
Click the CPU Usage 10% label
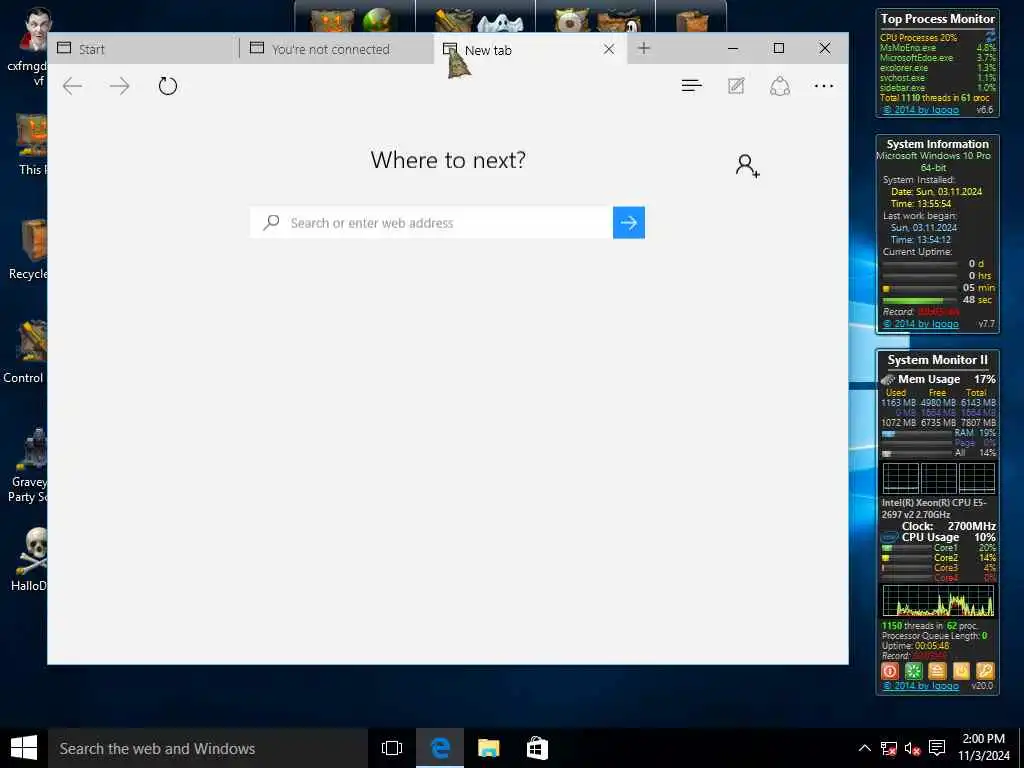click(948, 537)
